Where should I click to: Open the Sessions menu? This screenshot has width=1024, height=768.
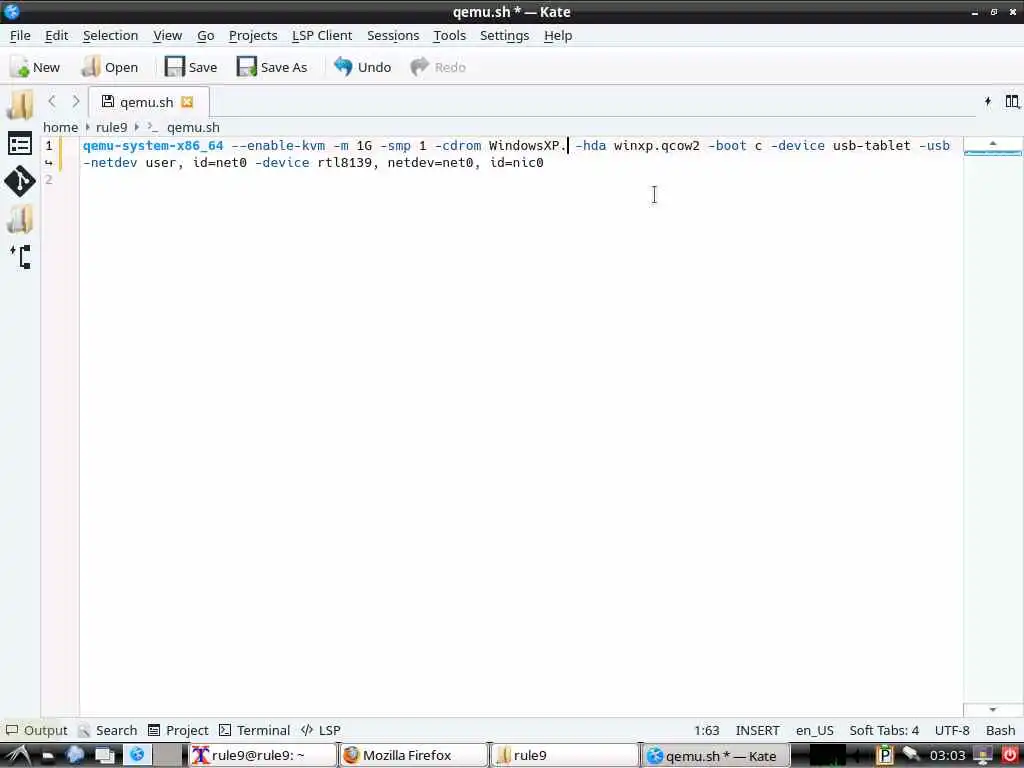(392, 35)
